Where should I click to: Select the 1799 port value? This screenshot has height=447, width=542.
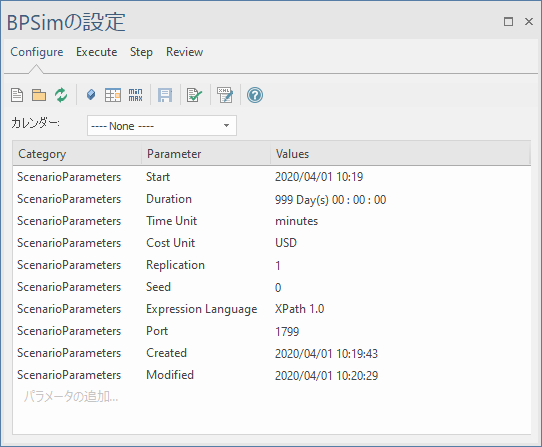(x=287, y=332)
